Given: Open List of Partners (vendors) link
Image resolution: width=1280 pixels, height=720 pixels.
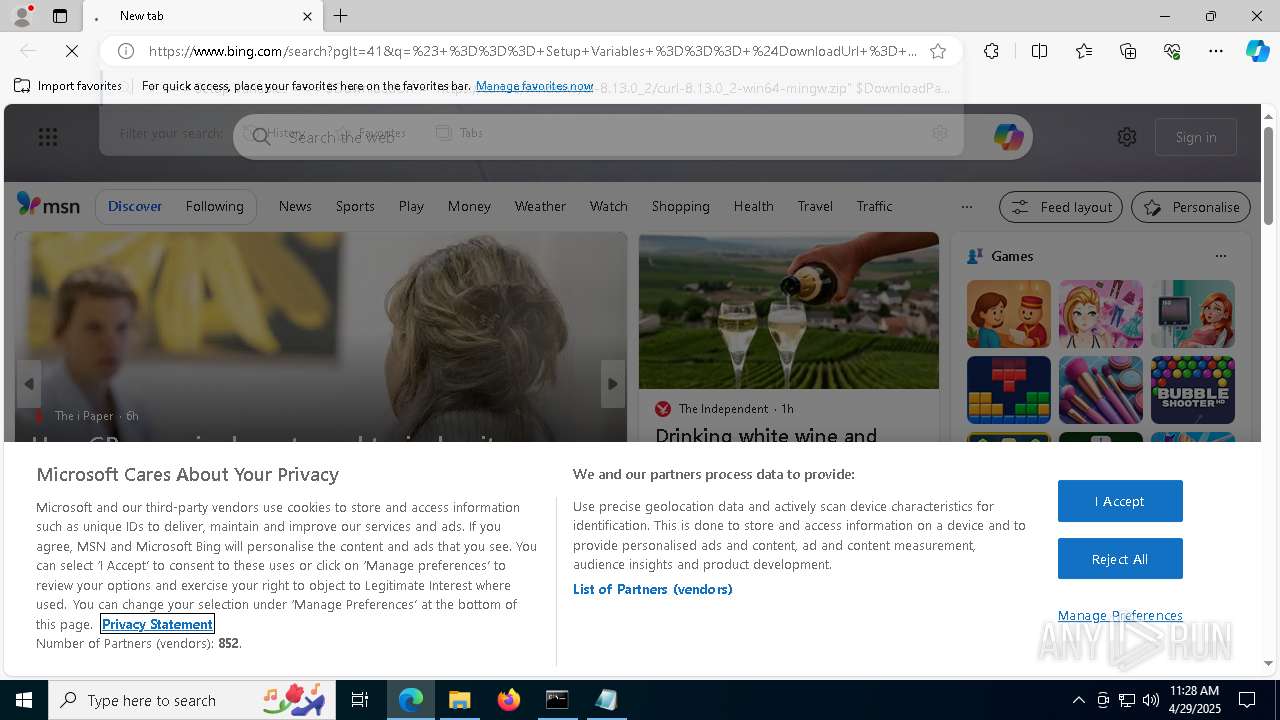Looking at the screenshot, I should pos(653,589).
